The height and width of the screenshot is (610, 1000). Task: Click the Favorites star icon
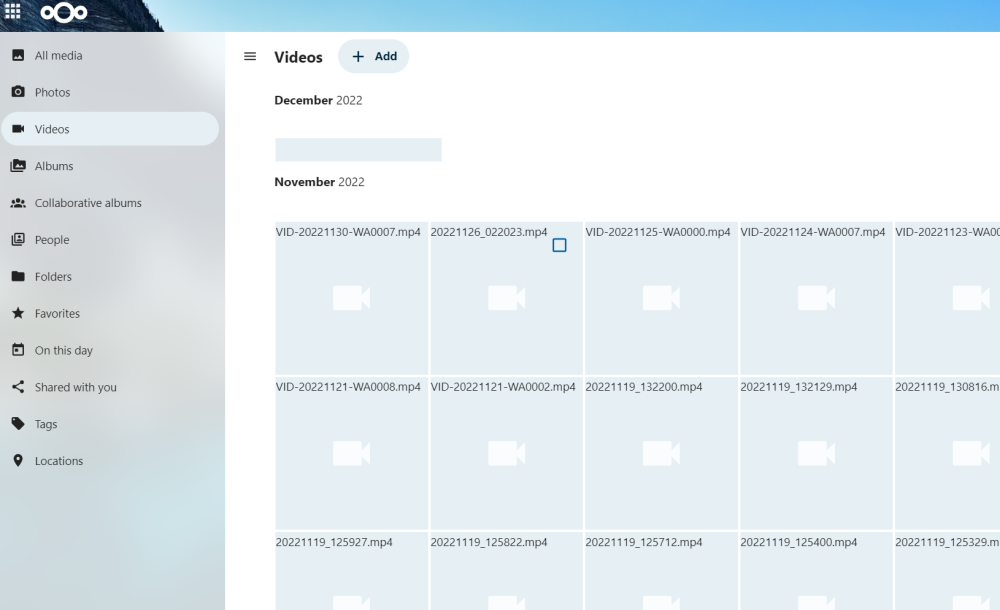(x=18, y=313)
